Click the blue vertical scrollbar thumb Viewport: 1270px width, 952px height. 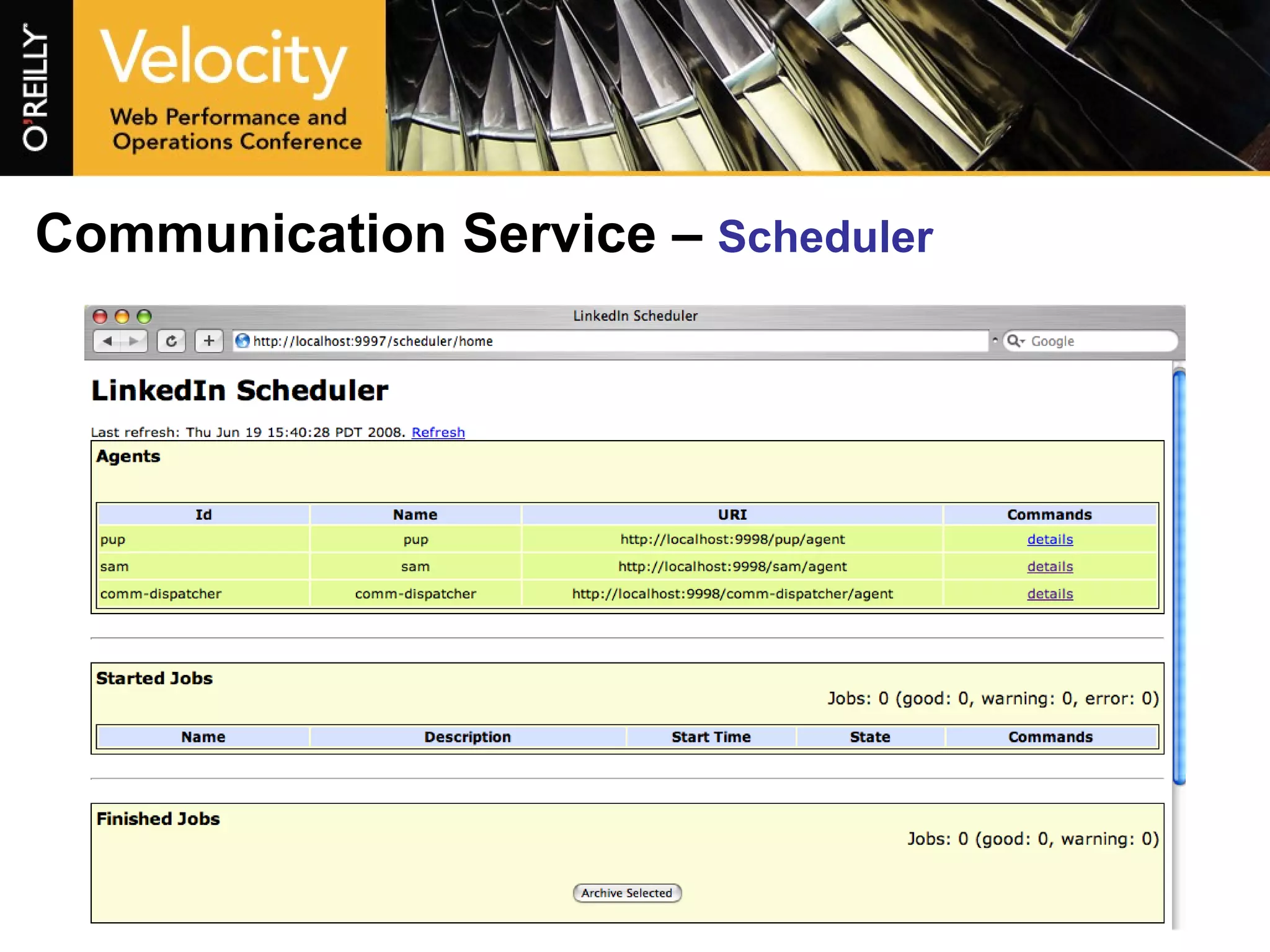click(x=1179, y=576)
